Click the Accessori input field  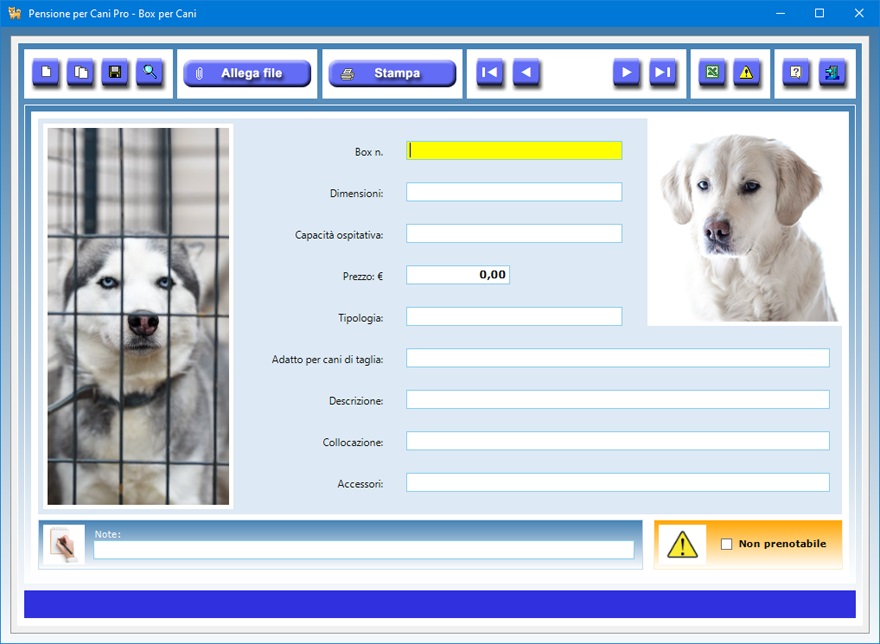click(x=618, y=483)
